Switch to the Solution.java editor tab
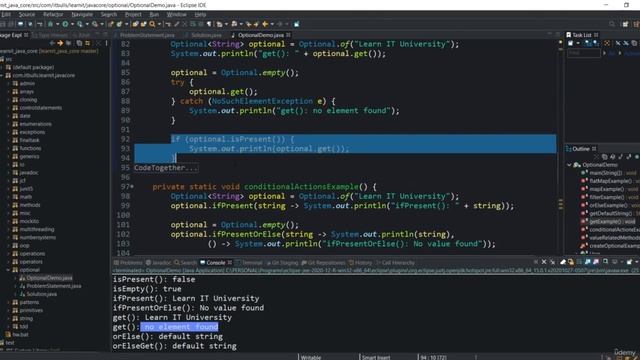640x360 pixels. pyautogui.click(x=206, y=35)
